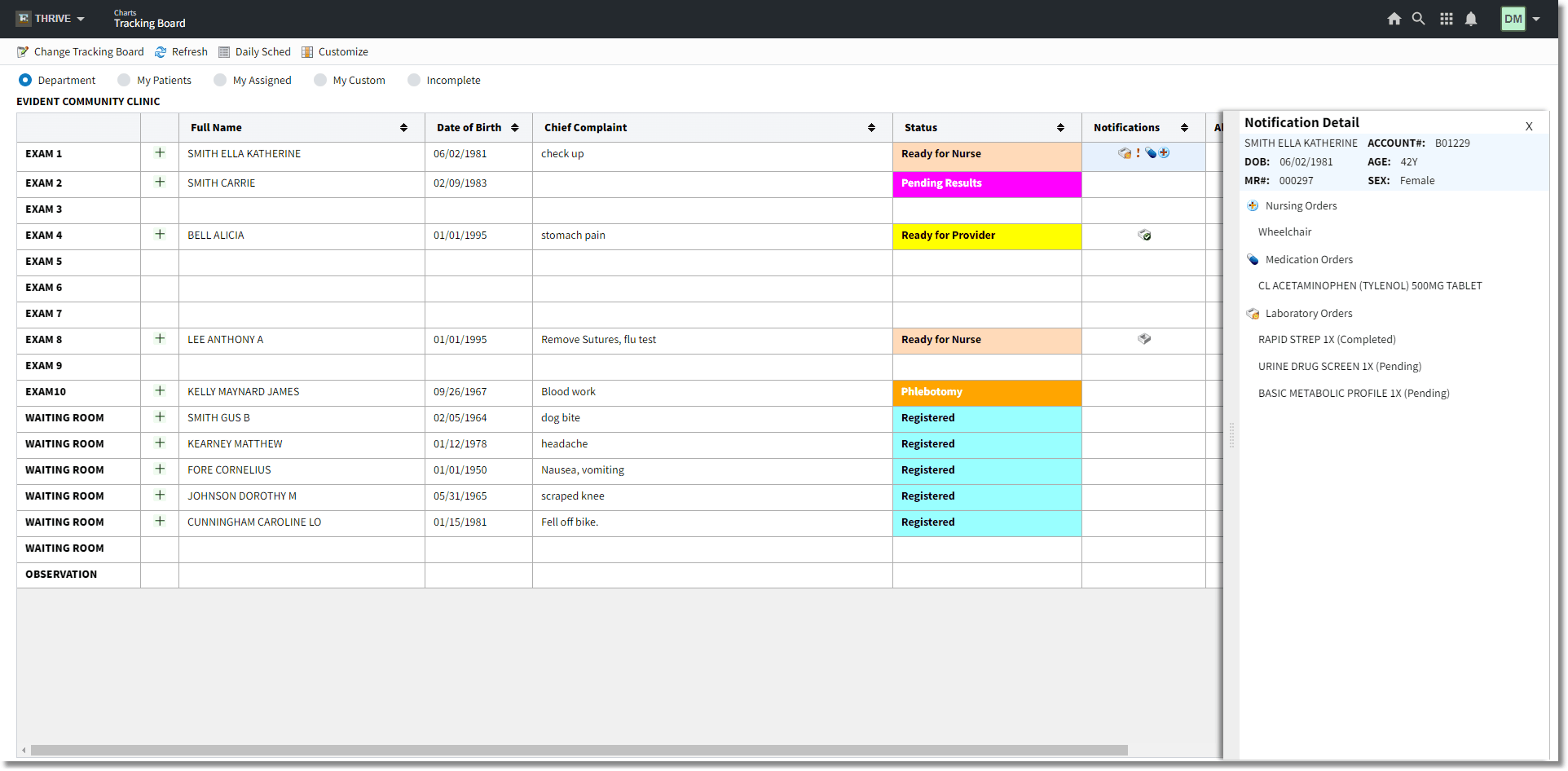Screen dimensions: 1568x771
Task: Click the plus icon for Kelly Maynard James
Action: click(x=160, y=391)
